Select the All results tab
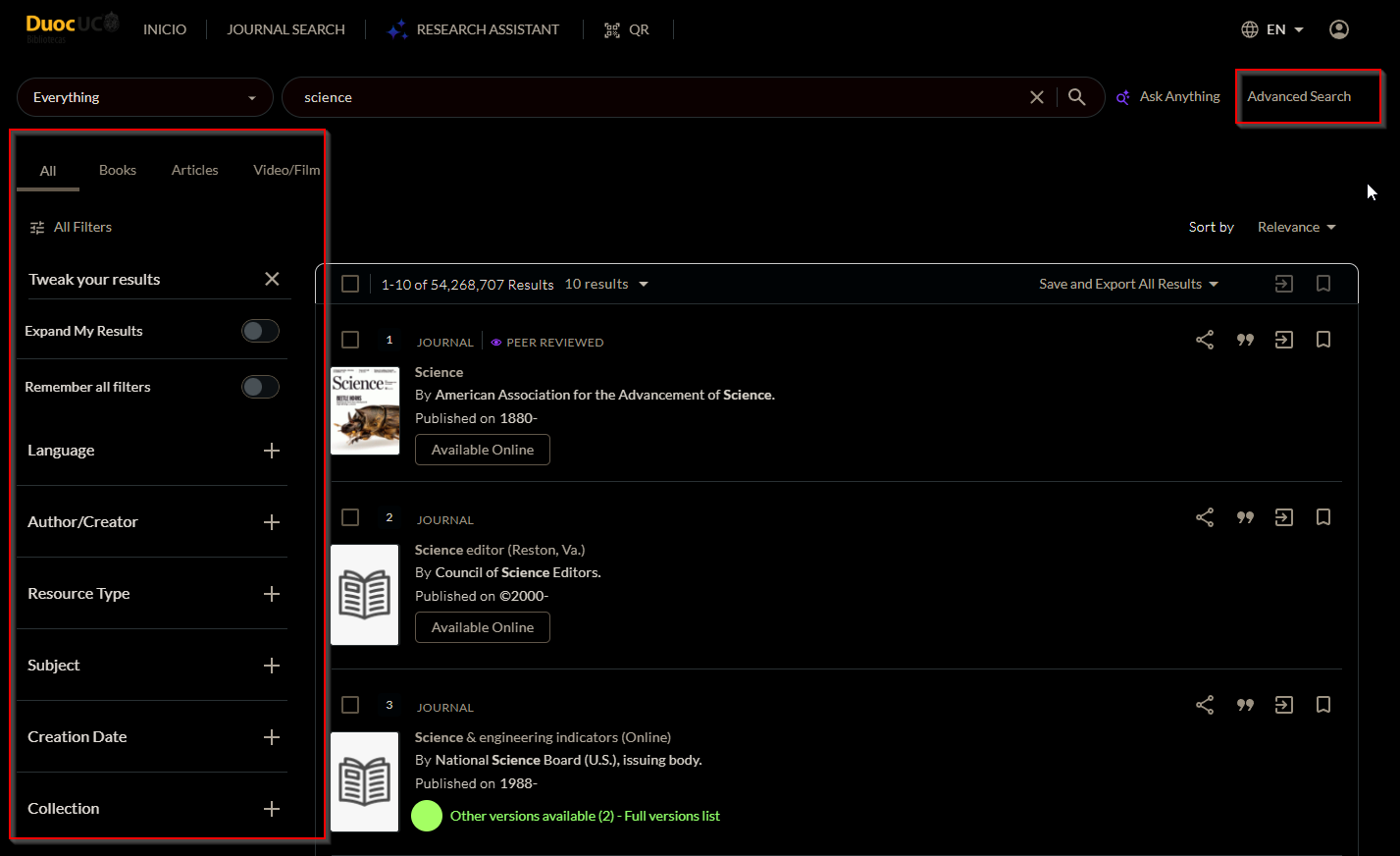Image resolution: width=1400 pixels, height=856 pixels. tap(48, 171)
